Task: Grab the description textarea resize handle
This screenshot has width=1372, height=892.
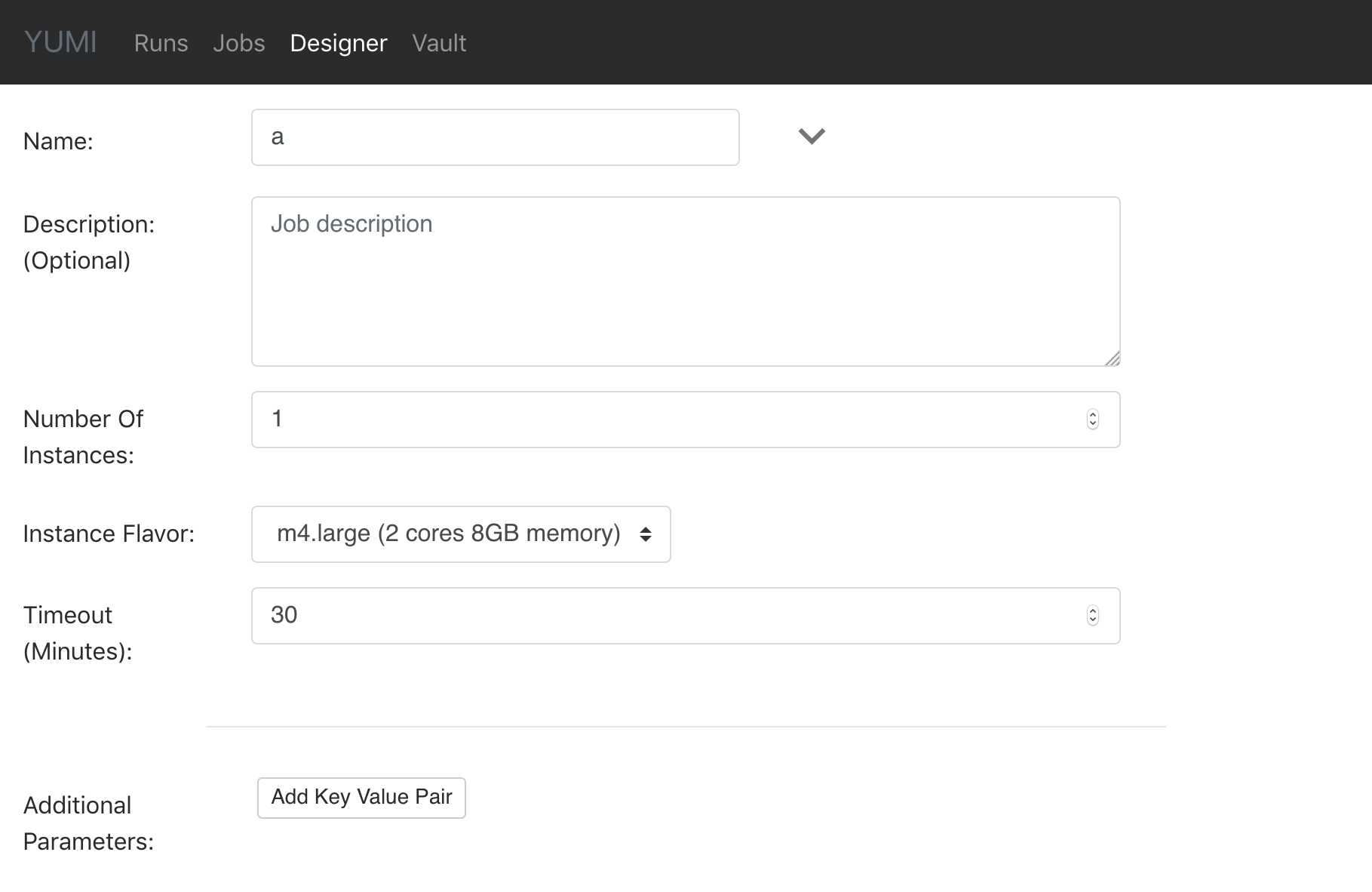Action: pyautogui.click(x=1112, y=358)
